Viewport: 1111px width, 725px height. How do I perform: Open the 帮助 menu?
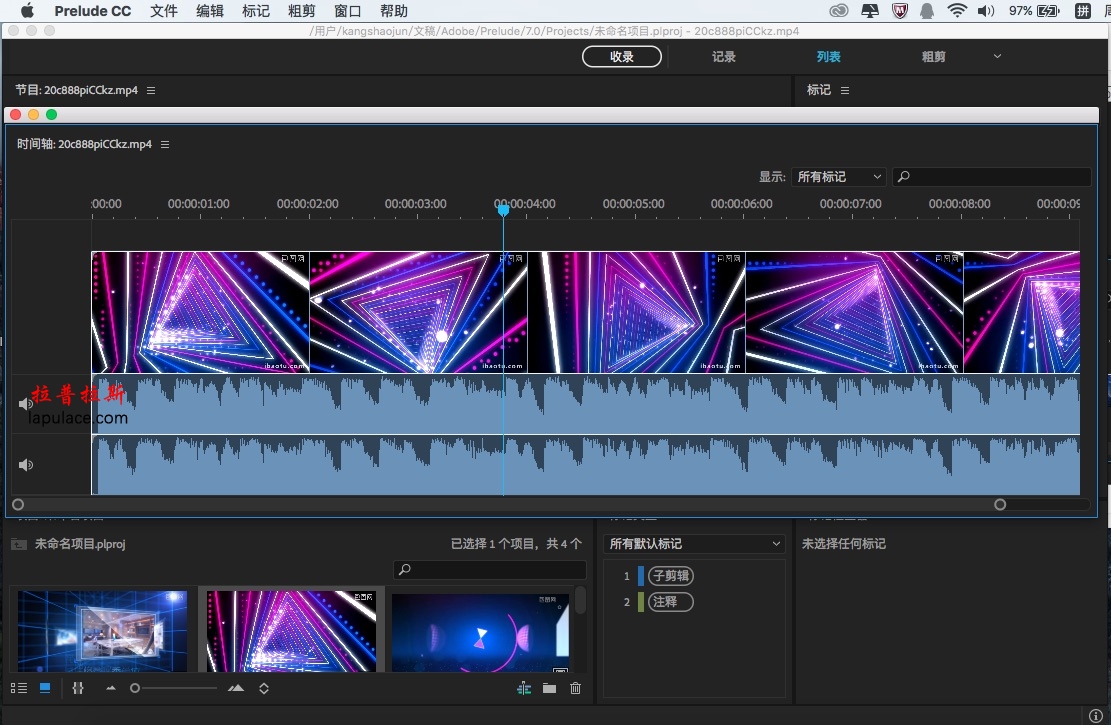[x=393, y=11]
